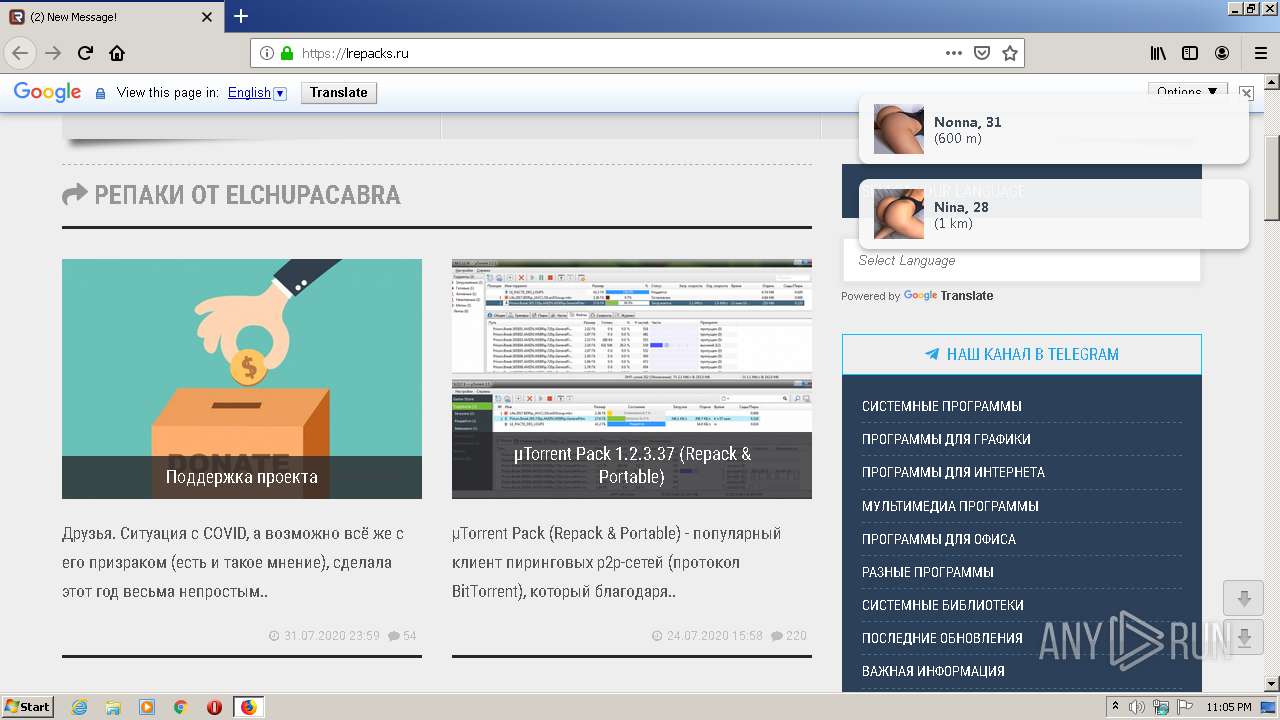Go back to the previous page
Screen dimensions: 1280x720
click(20, 53)
